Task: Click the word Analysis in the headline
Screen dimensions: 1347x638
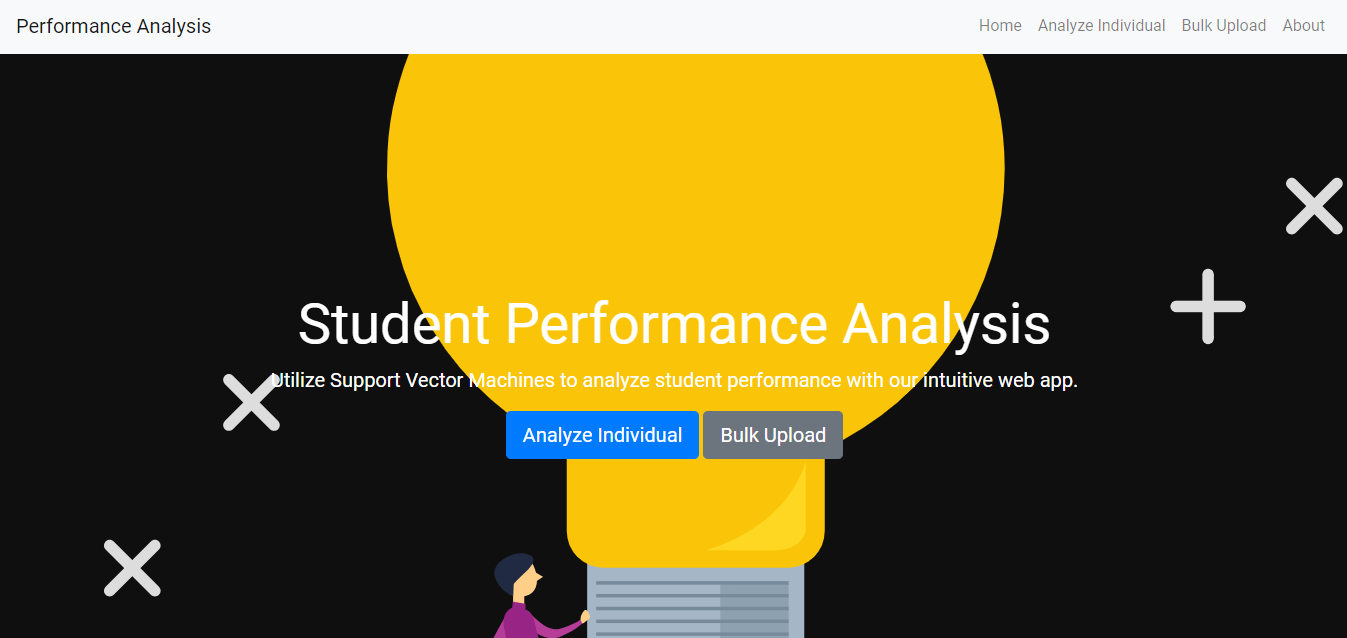Action: [946, 324]
